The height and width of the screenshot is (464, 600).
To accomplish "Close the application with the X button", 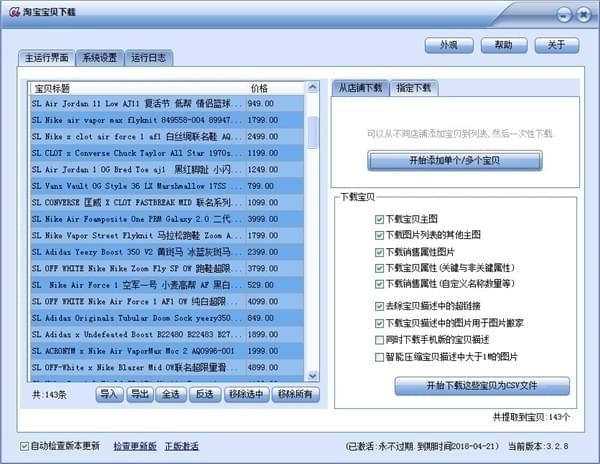I will [586, 14].
